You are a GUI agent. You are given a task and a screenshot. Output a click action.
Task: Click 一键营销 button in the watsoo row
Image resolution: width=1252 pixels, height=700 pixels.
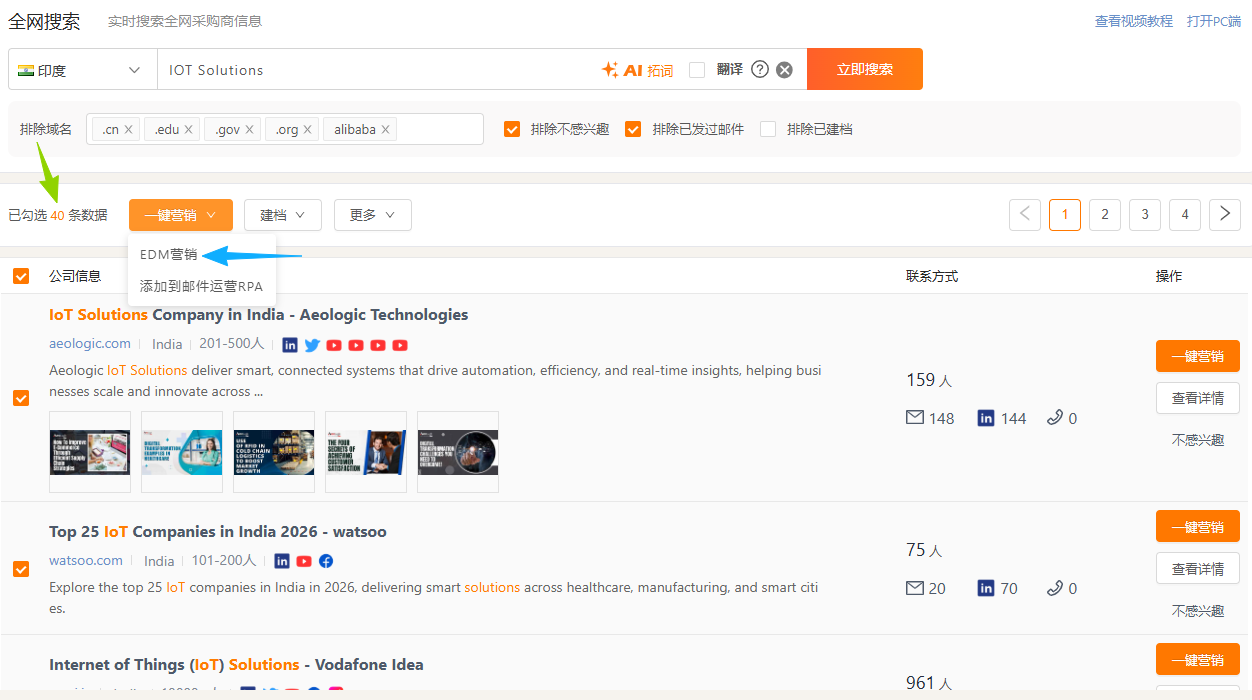[1198, 527]
